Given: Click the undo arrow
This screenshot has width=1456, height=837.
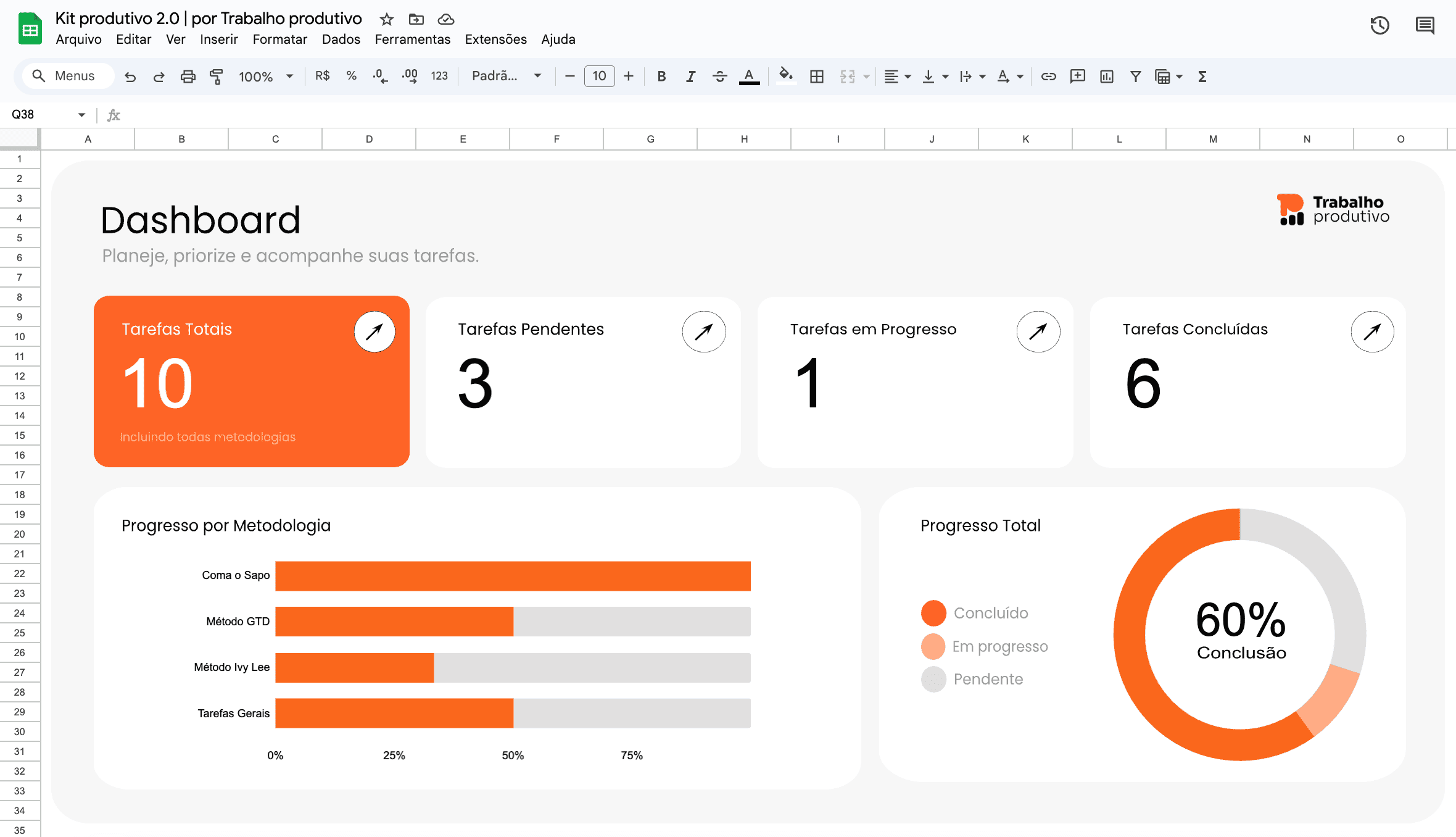Looking at the screenshot, I should pos(130,77).
